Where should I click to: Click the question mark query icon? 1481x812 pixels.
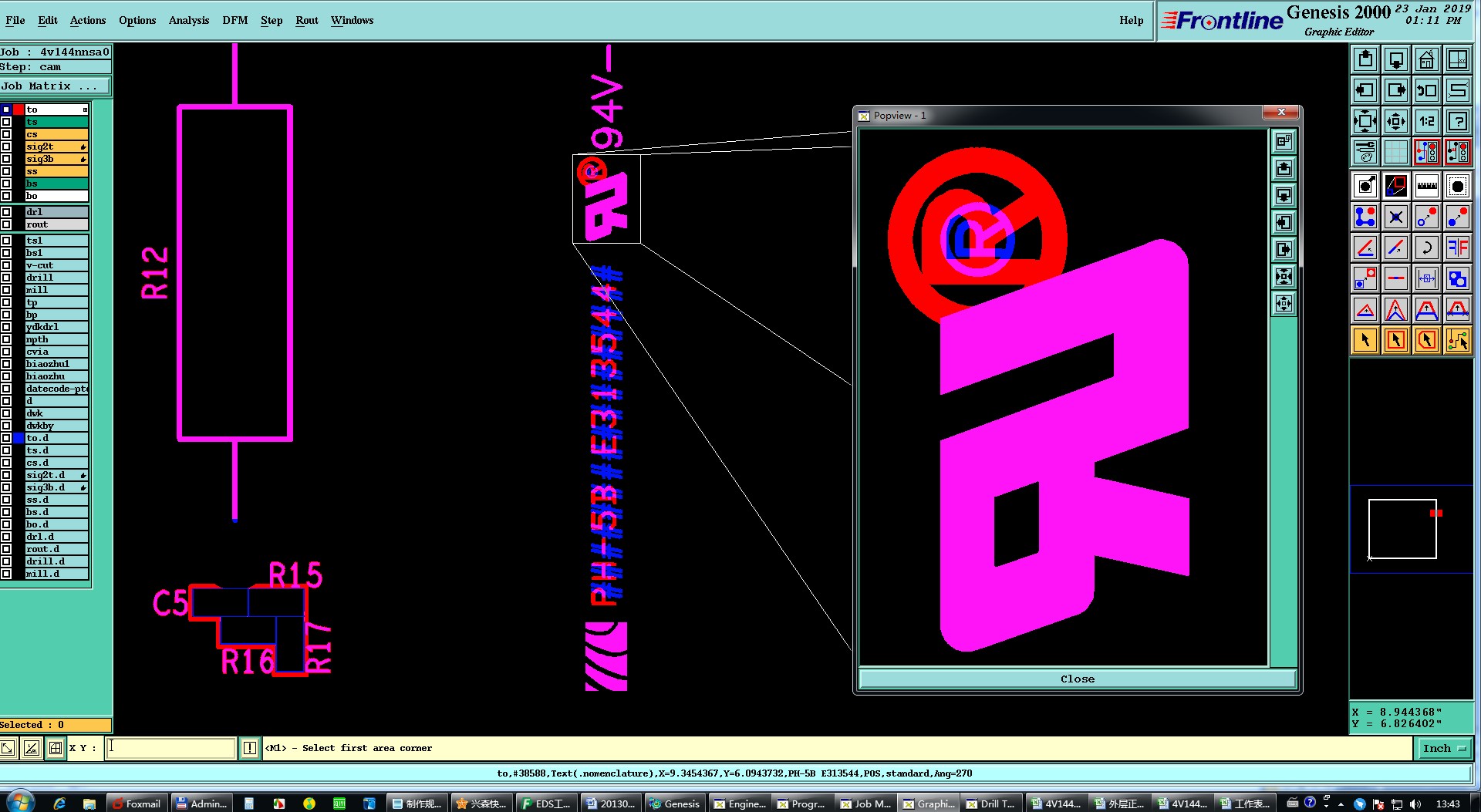click(1458, 121)
